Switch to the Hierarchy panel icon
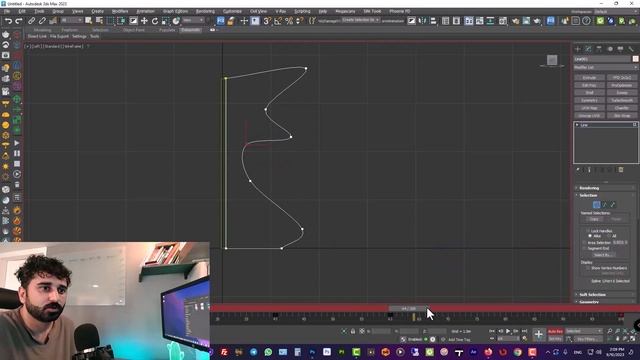The width and height of the screenshot is (640, 360). click(599, 49)
